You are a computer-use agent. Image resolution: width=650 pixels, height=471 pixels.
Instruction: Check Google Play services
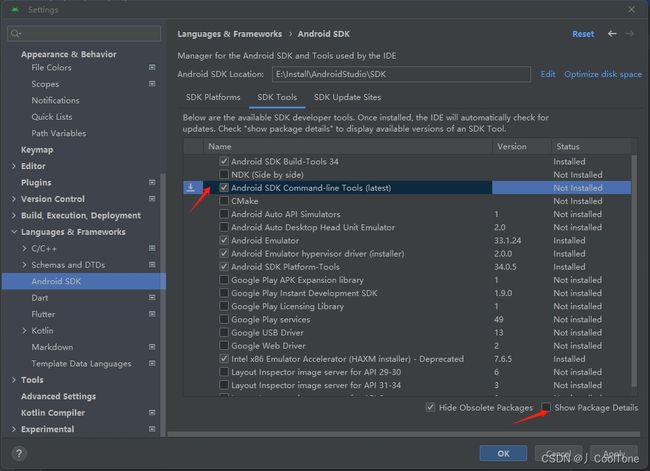click(x=224, y=319)
